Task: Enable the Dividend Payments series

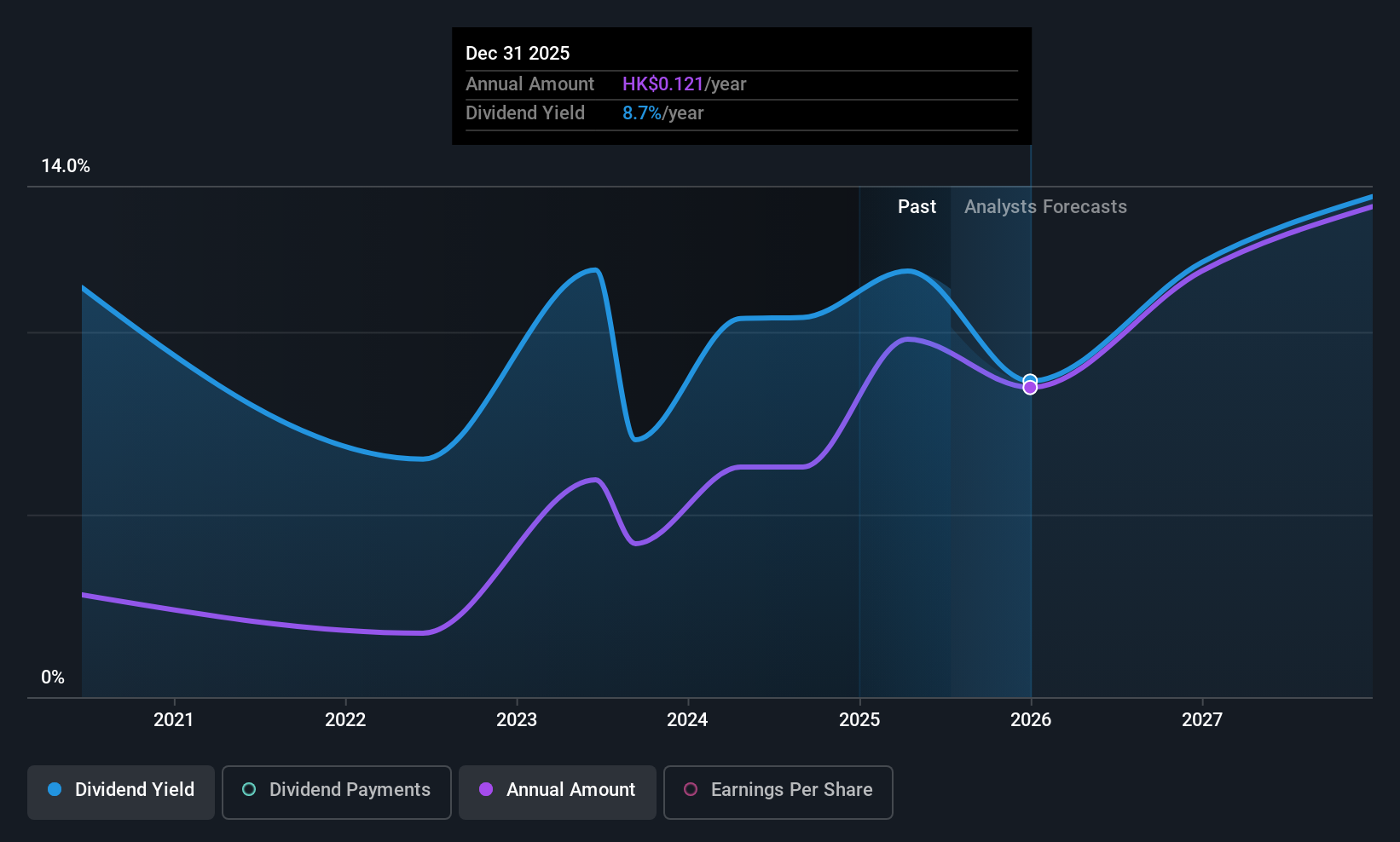Action: (337, 793)
